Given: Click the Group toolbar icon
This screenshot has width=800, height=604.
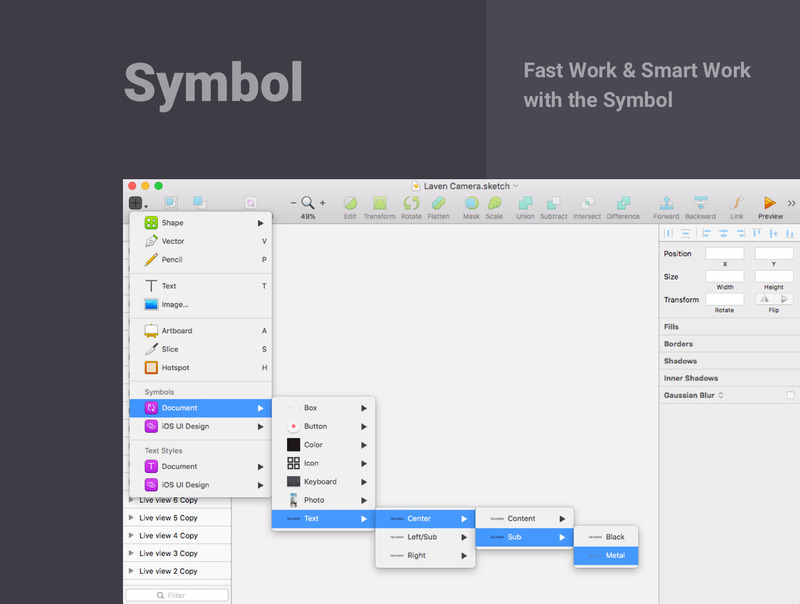Looking at the screenshot, I should (x=171, y=203).
